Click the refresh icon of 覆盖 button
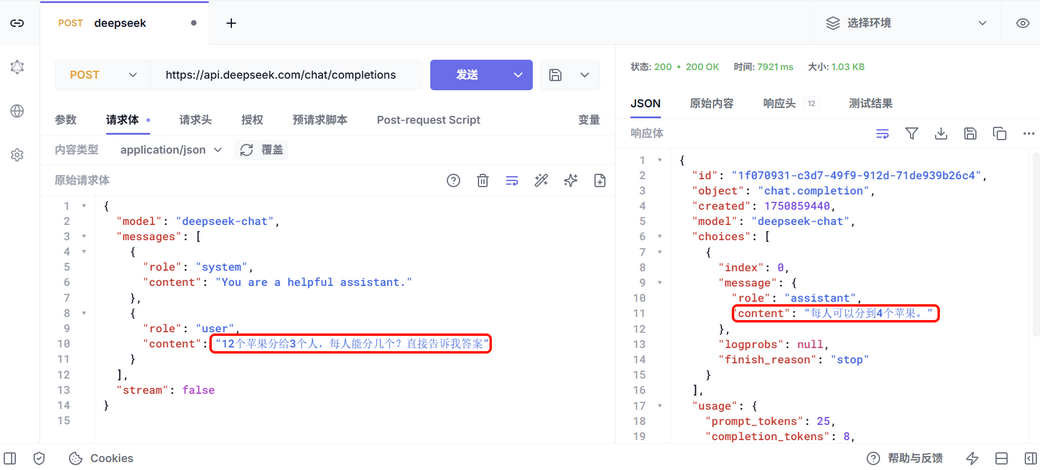This screenshot has height=470, width=1040. point(247,150)
